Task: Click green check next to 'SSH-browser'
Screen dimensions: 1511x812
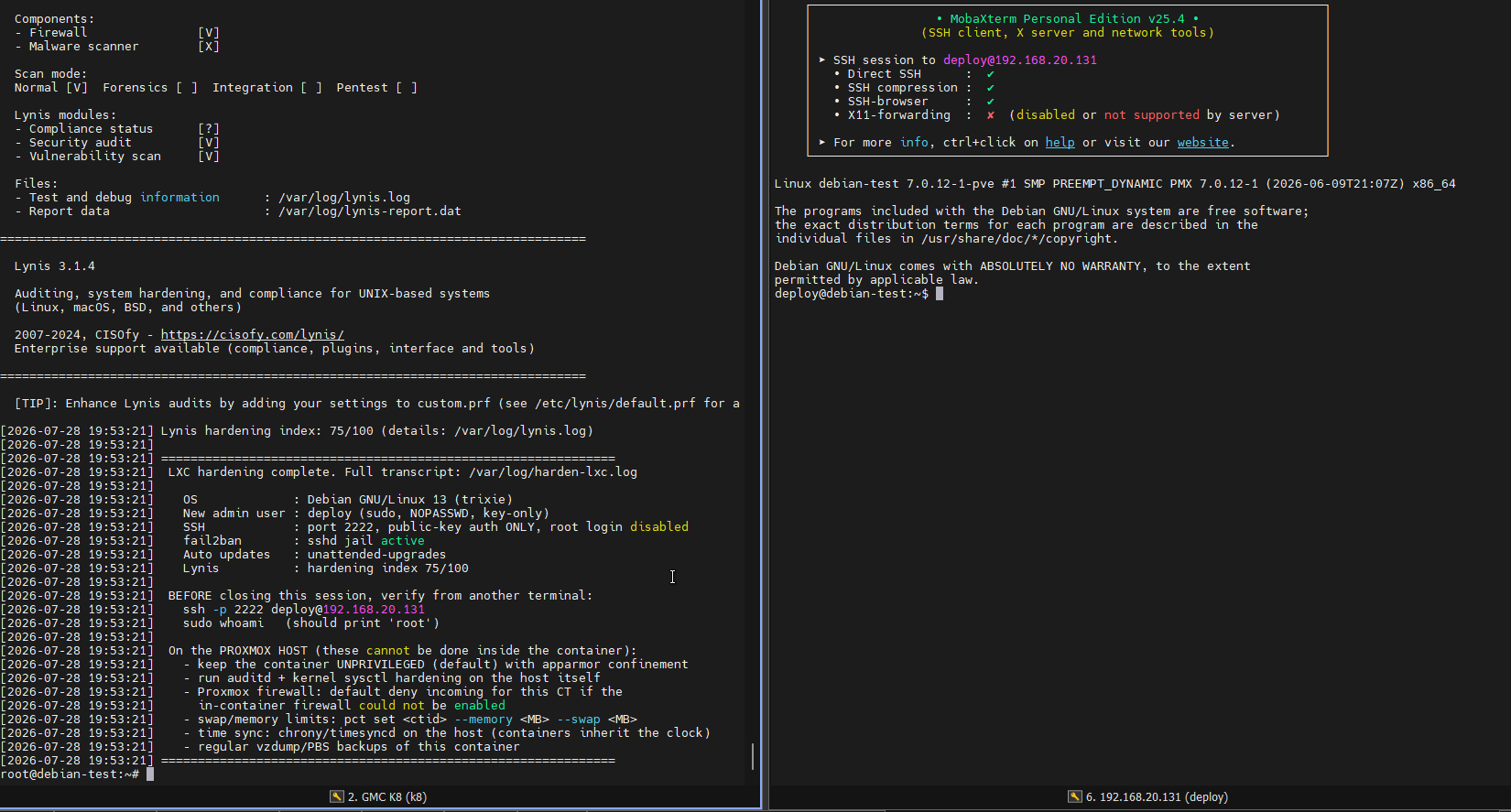Action: (990, 102)
